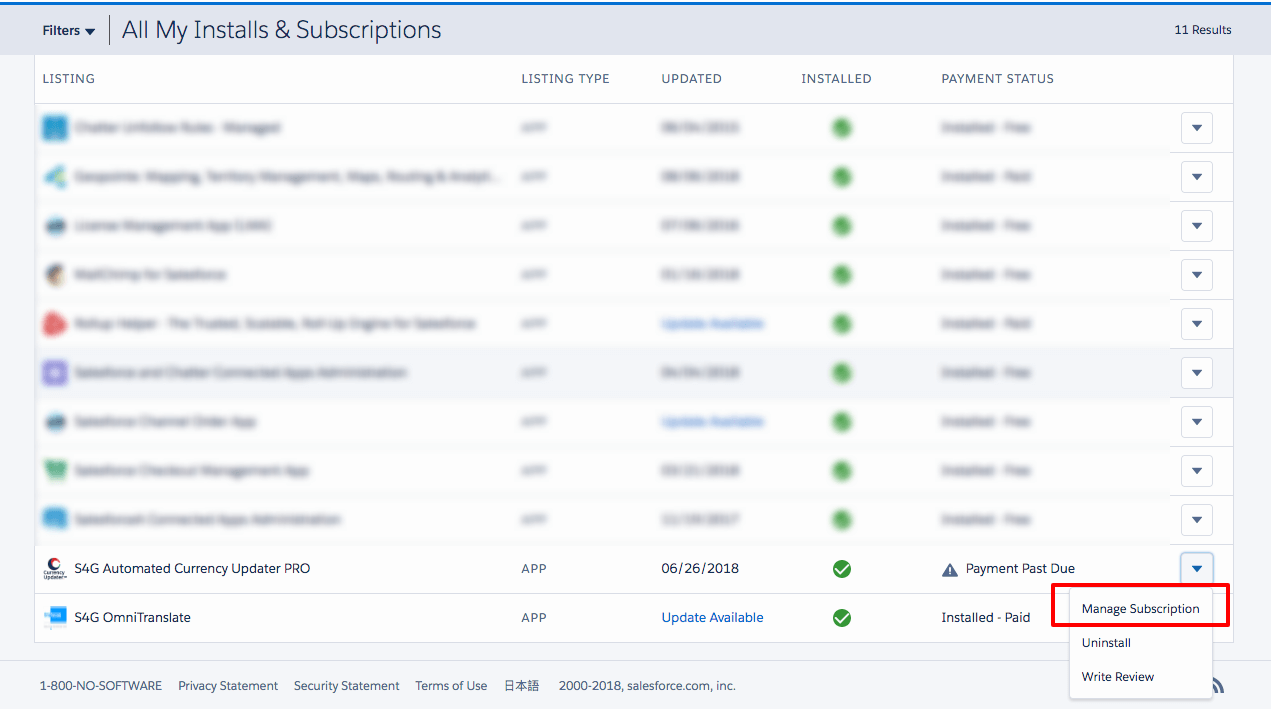Click the 11 Results count
The image size is (1271, 709).
[x=1203, y=30]
